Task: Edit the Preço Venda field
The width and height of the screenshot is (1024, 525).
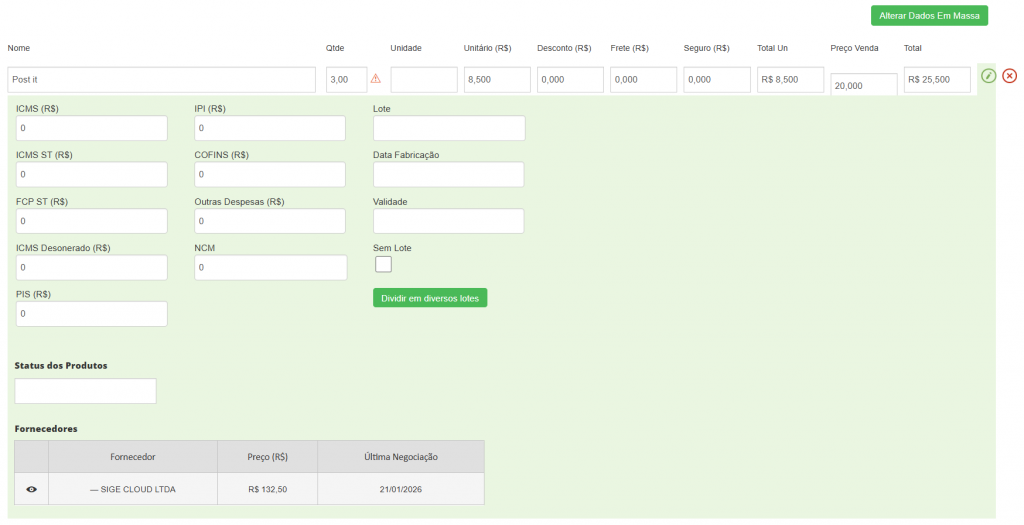Action: click(x=863, y=86)
